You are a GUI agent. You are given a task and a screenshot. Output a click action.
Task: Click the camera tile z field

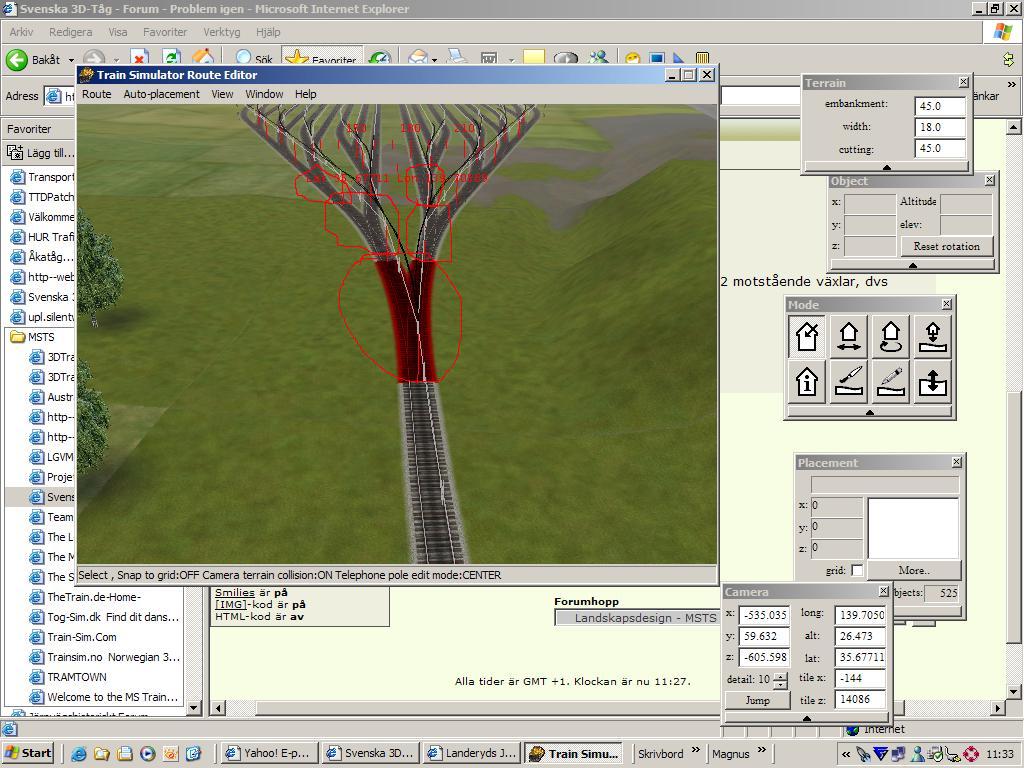pyautogui.click(x=860, y=699)
